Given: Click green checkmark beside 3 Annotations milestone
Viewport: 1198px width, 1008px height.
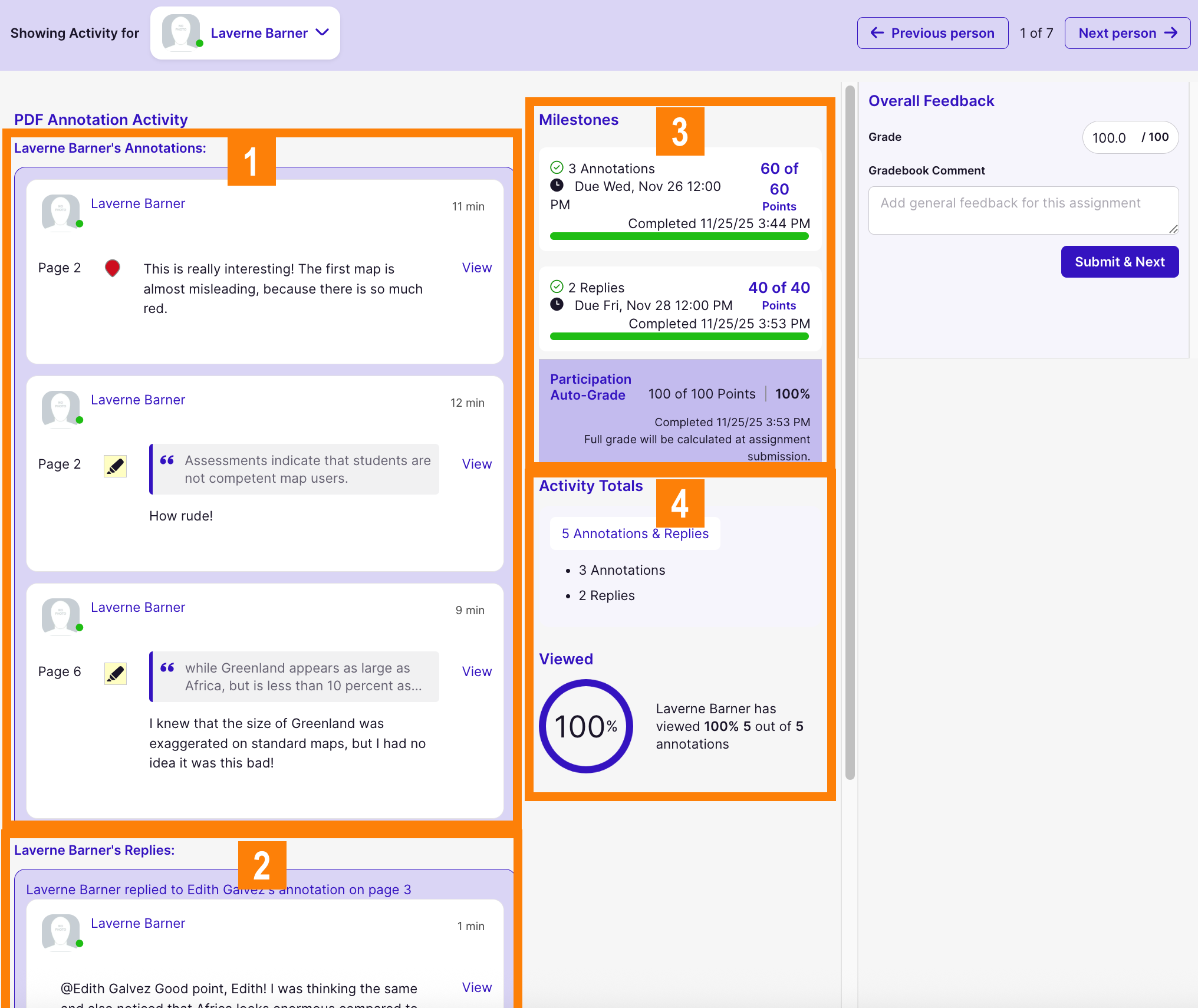Looking at the screenshot, I should pyautogui.click(x=557, y=168).
